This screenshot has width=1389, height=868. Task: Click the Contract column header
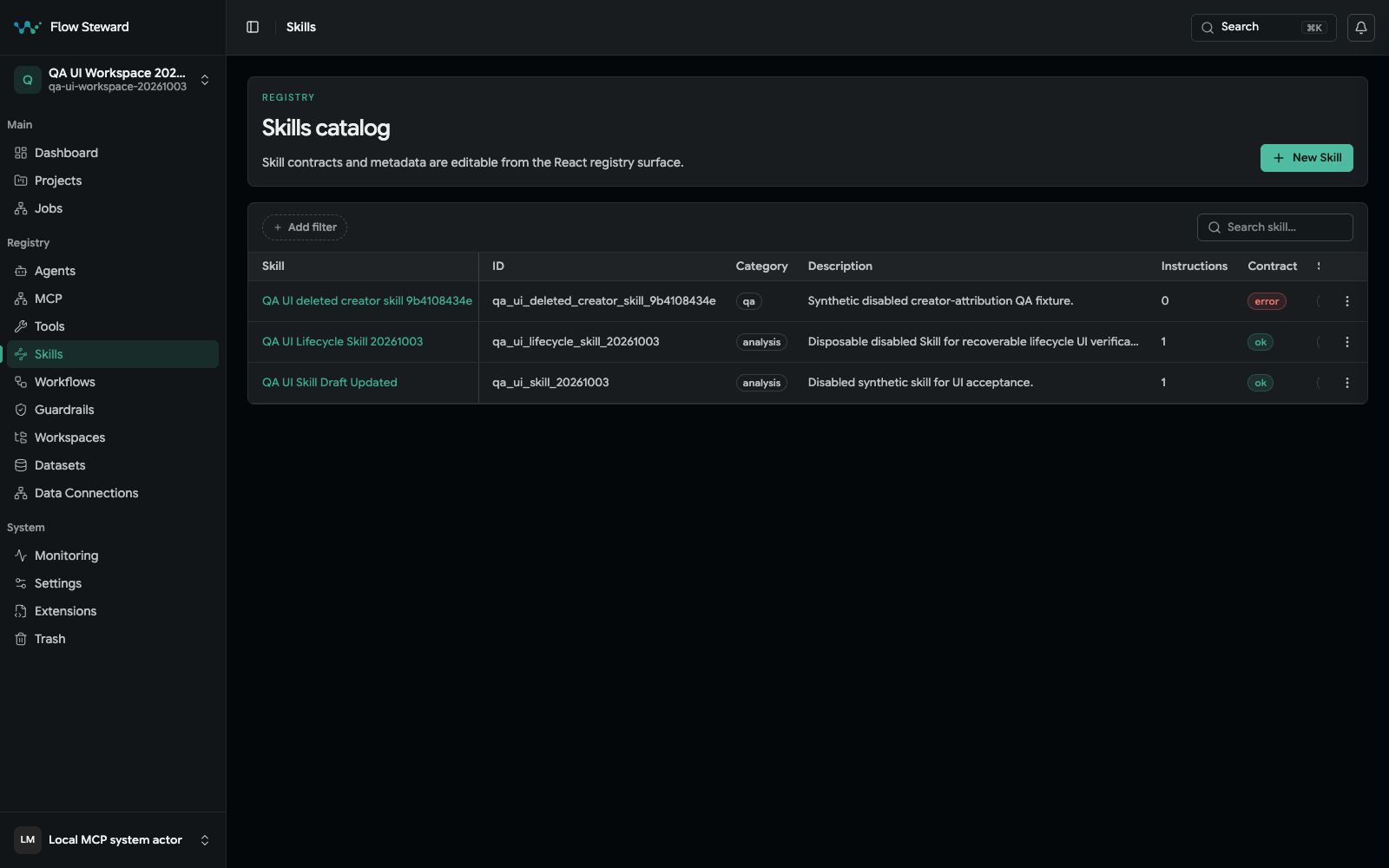click(x=1273, y=266)
